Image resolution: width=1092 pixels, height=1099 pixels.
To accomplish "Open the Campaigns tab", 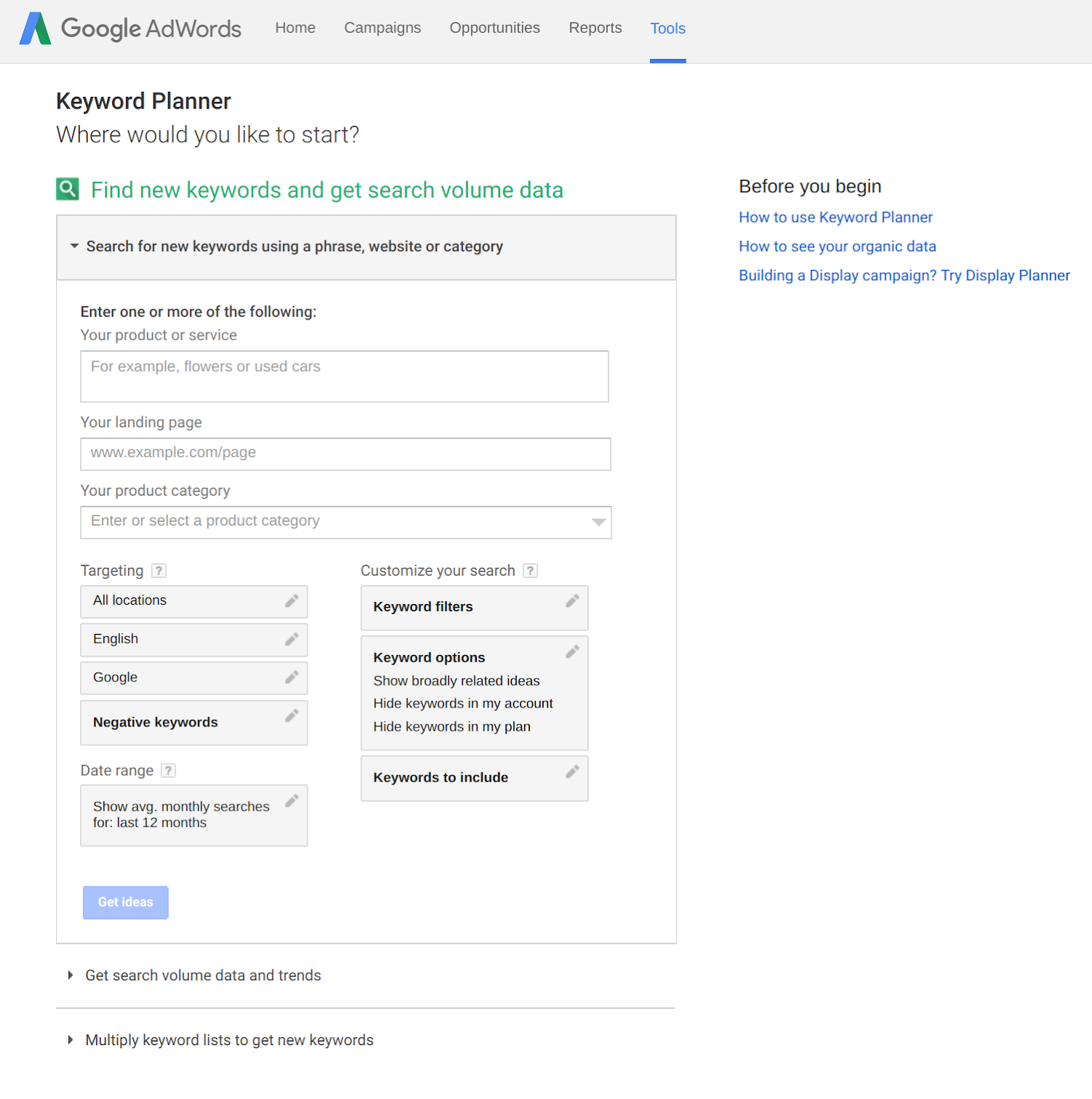I will coord(383,28).
